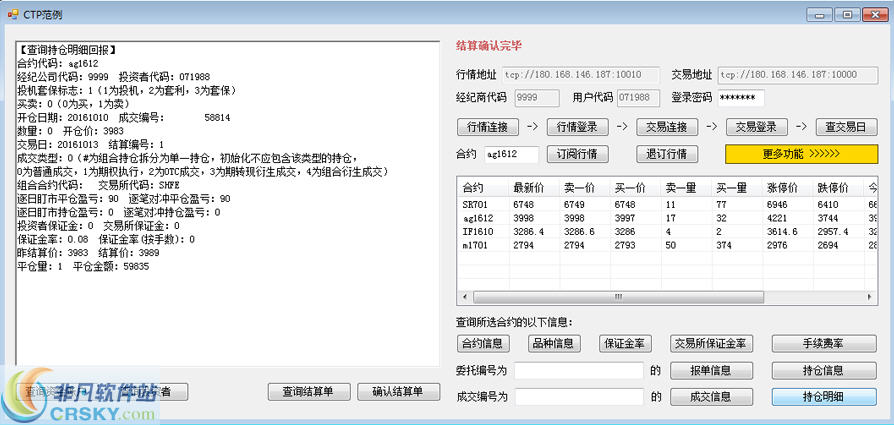
Task: Click the 涨停价 column header
Action: tap(787, 188)
